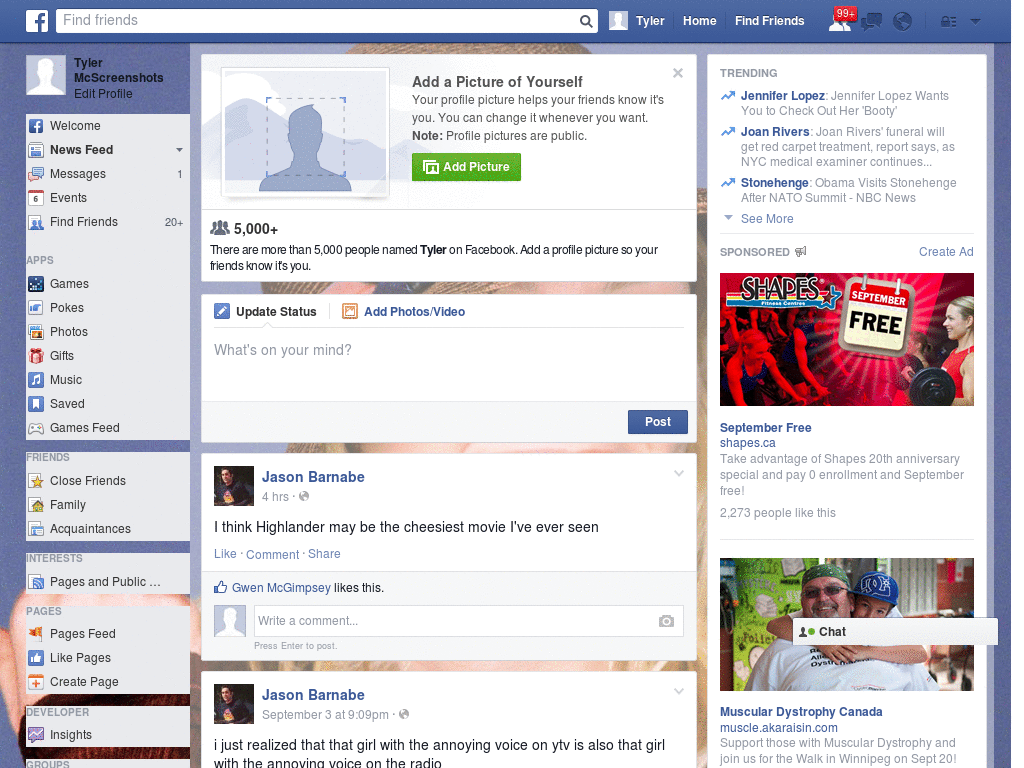Open Jennifer Lopez trending topic
Viewport: 1024px width, 768px height.
[782, 96]
